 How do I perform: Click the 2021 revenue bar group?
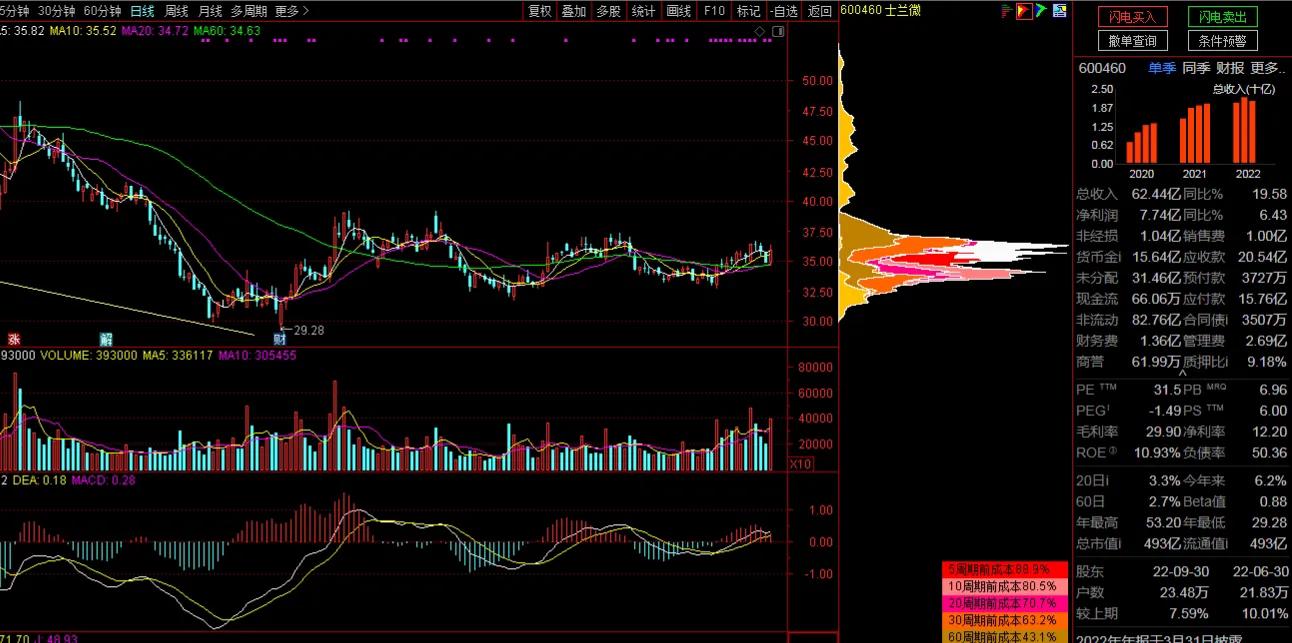(1195, 134)
